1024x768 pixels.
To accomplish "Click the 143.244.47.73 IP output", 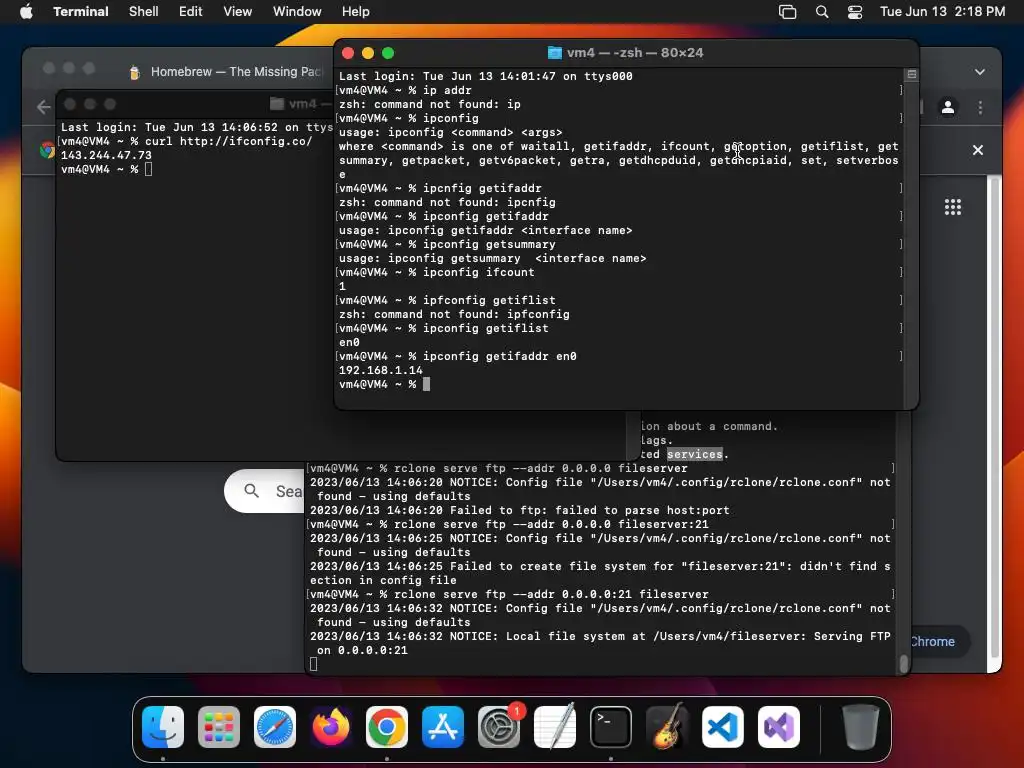I will point(106,155).
